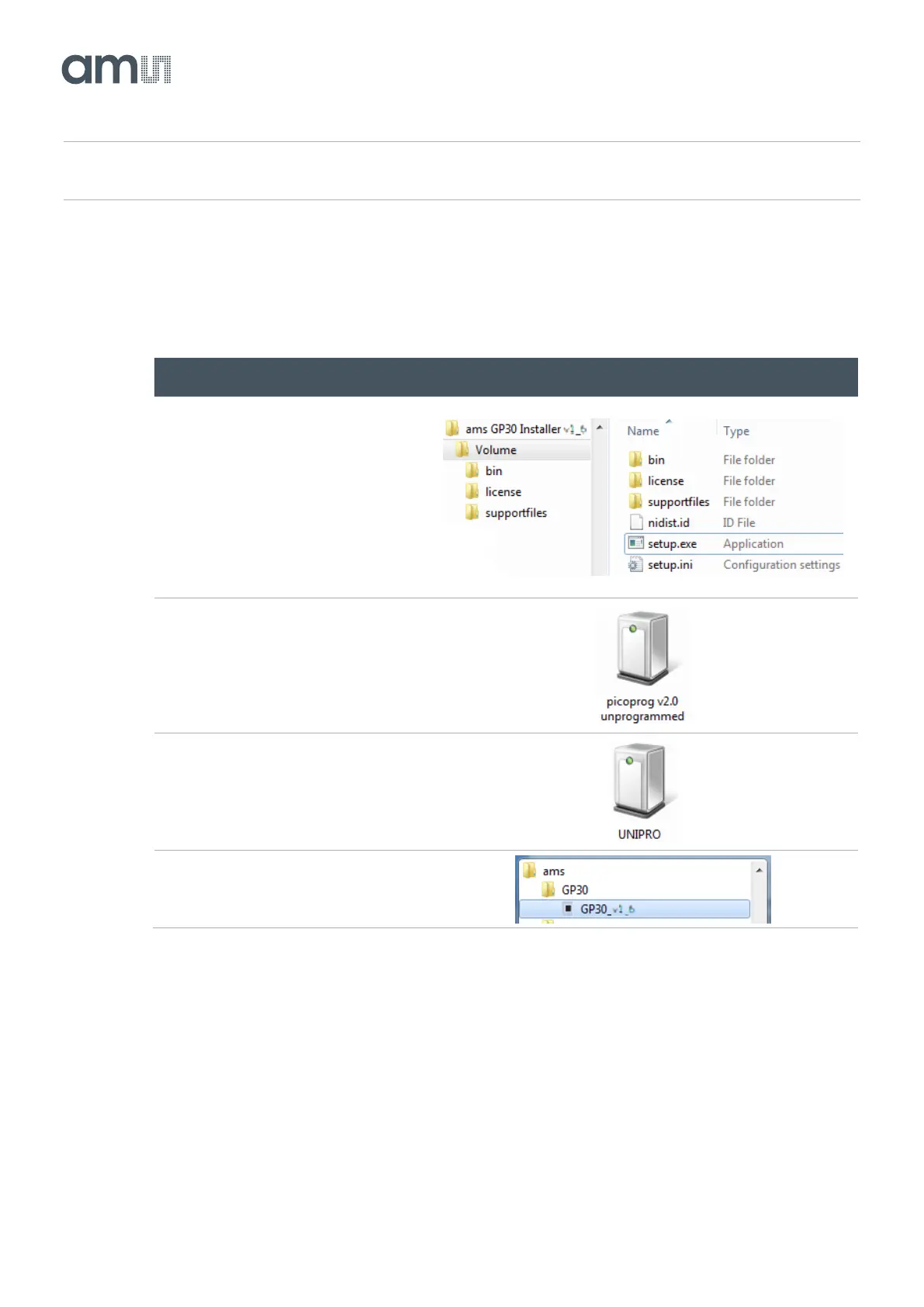The image size is (924, 1307).
Task: Click 'Configuration settings' type cell
Action: 781,565
